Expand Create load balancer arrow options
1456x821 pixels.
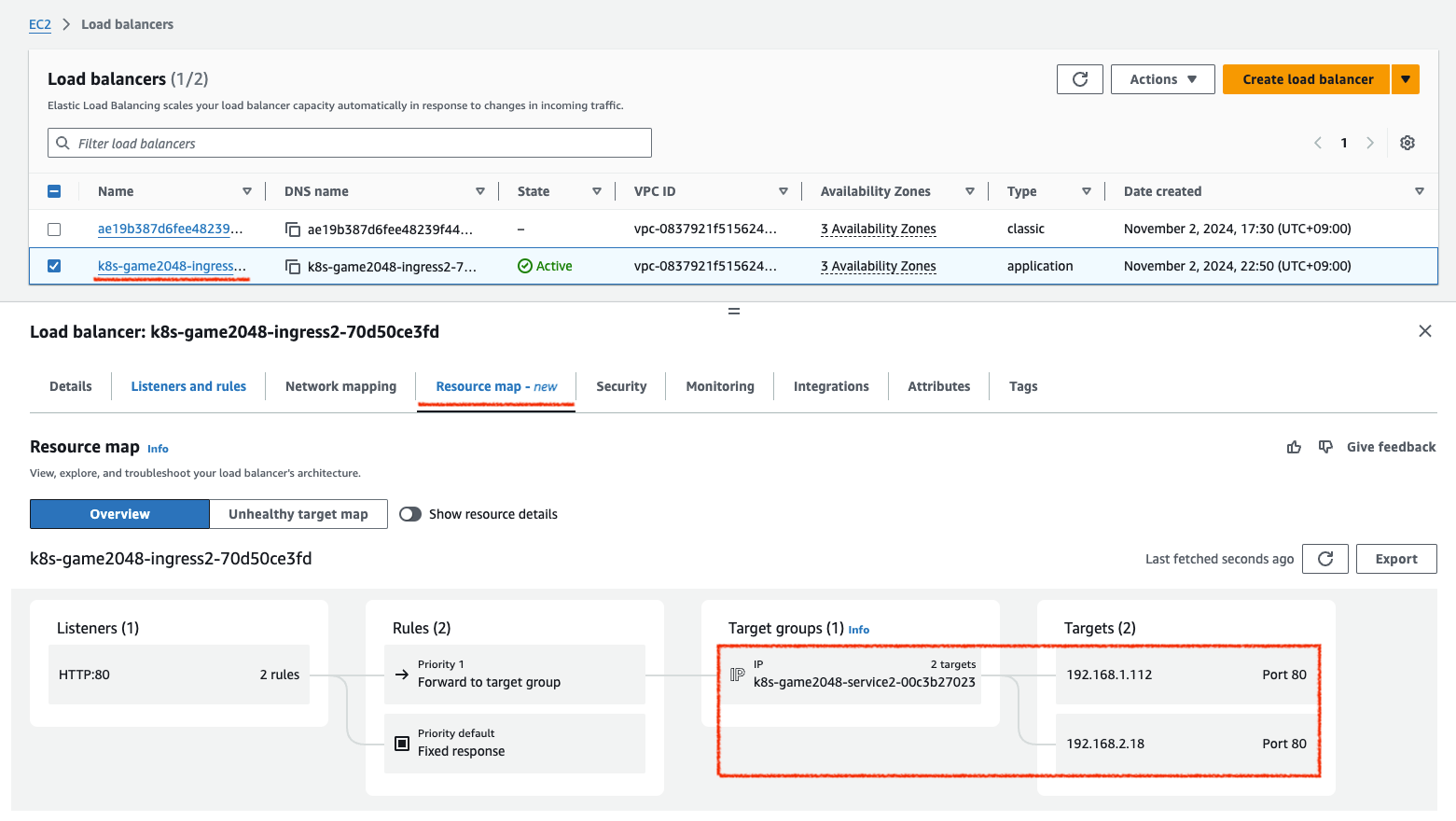[1406, 79]
